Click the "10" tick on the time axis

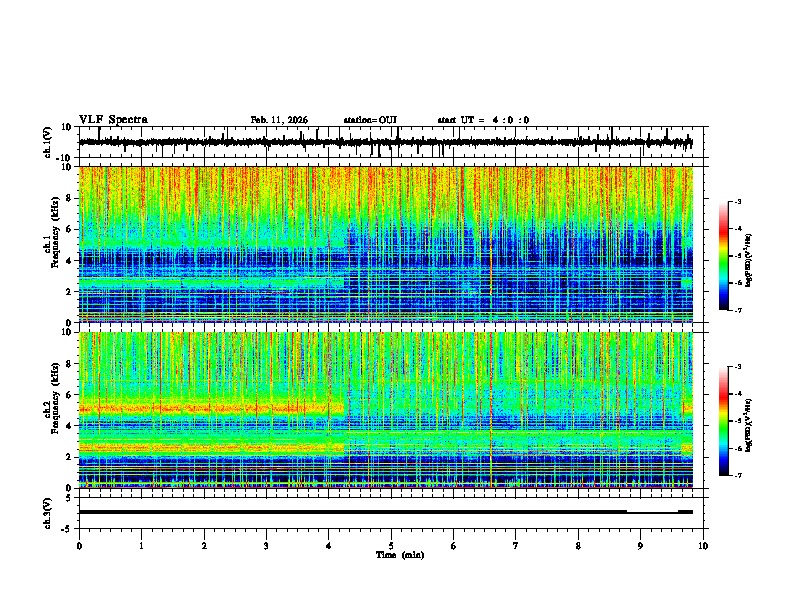click(703, 546)
